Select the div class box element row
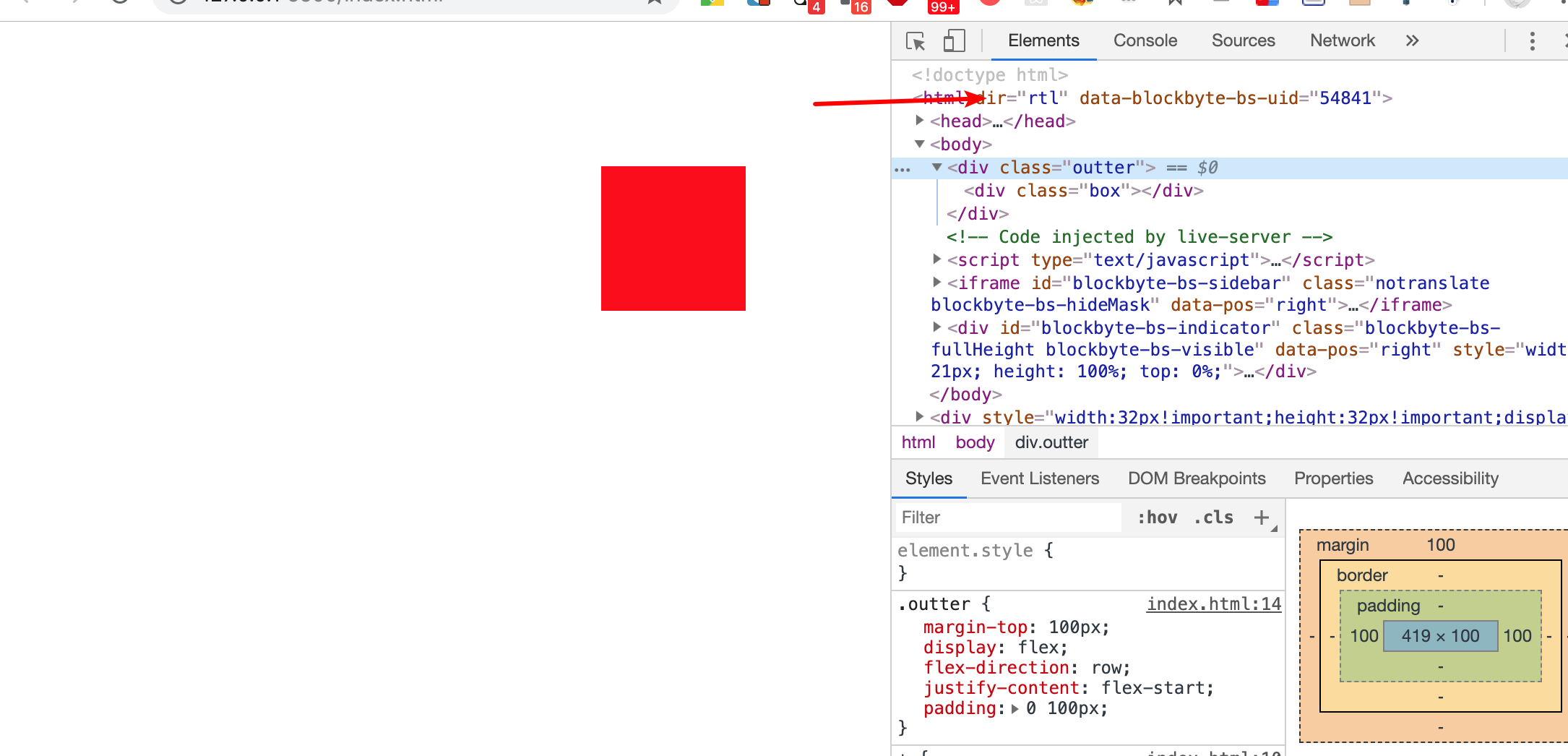Image resolution: width=1568 pixels, height=756 pixels. tap(1084, 191)
